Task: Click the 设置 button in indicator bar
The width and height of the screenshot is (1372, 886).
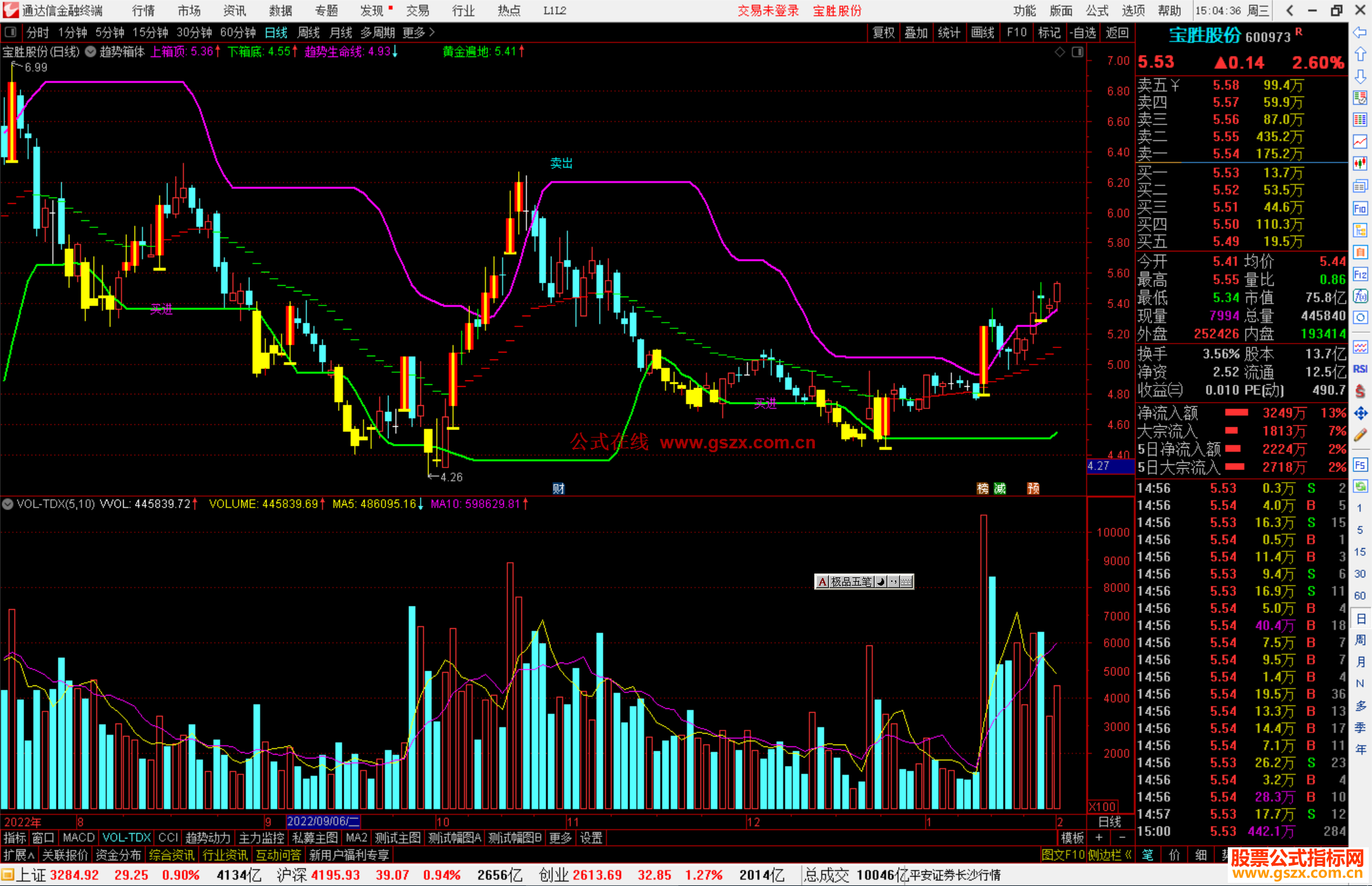Action: pos(591,838)
